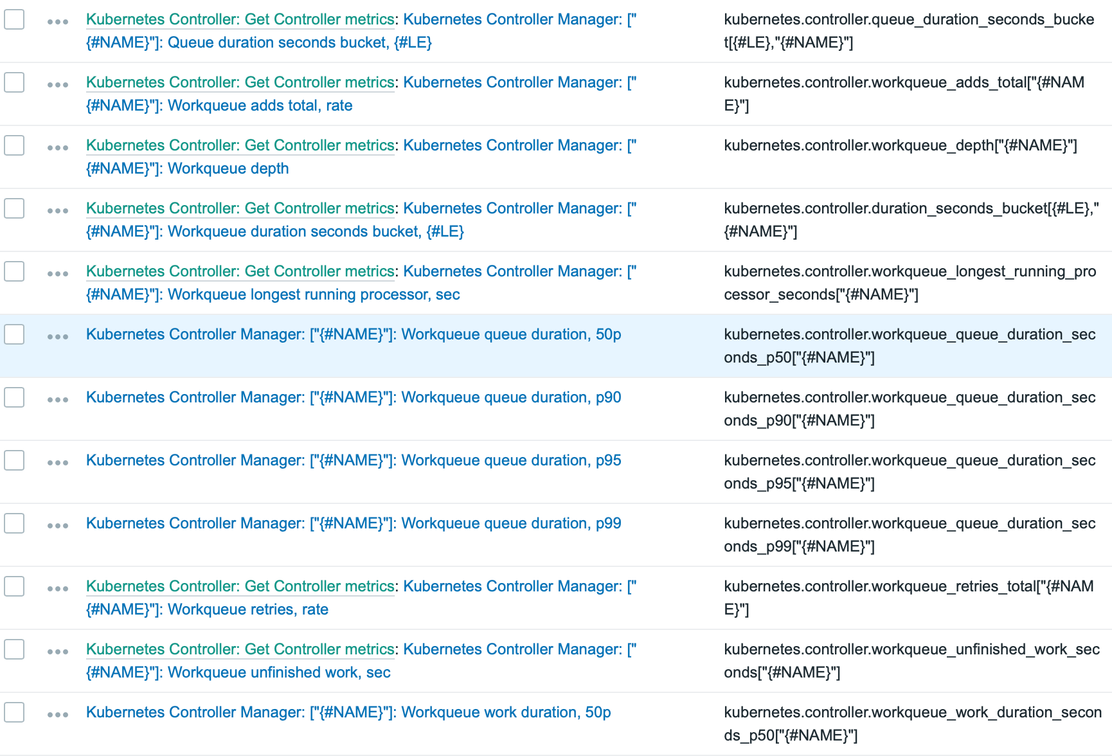Select key kubernetes.controller.duration_seconds_bucket text
Viewport: 1112px width, 756px height.
(x=911, y=220)
